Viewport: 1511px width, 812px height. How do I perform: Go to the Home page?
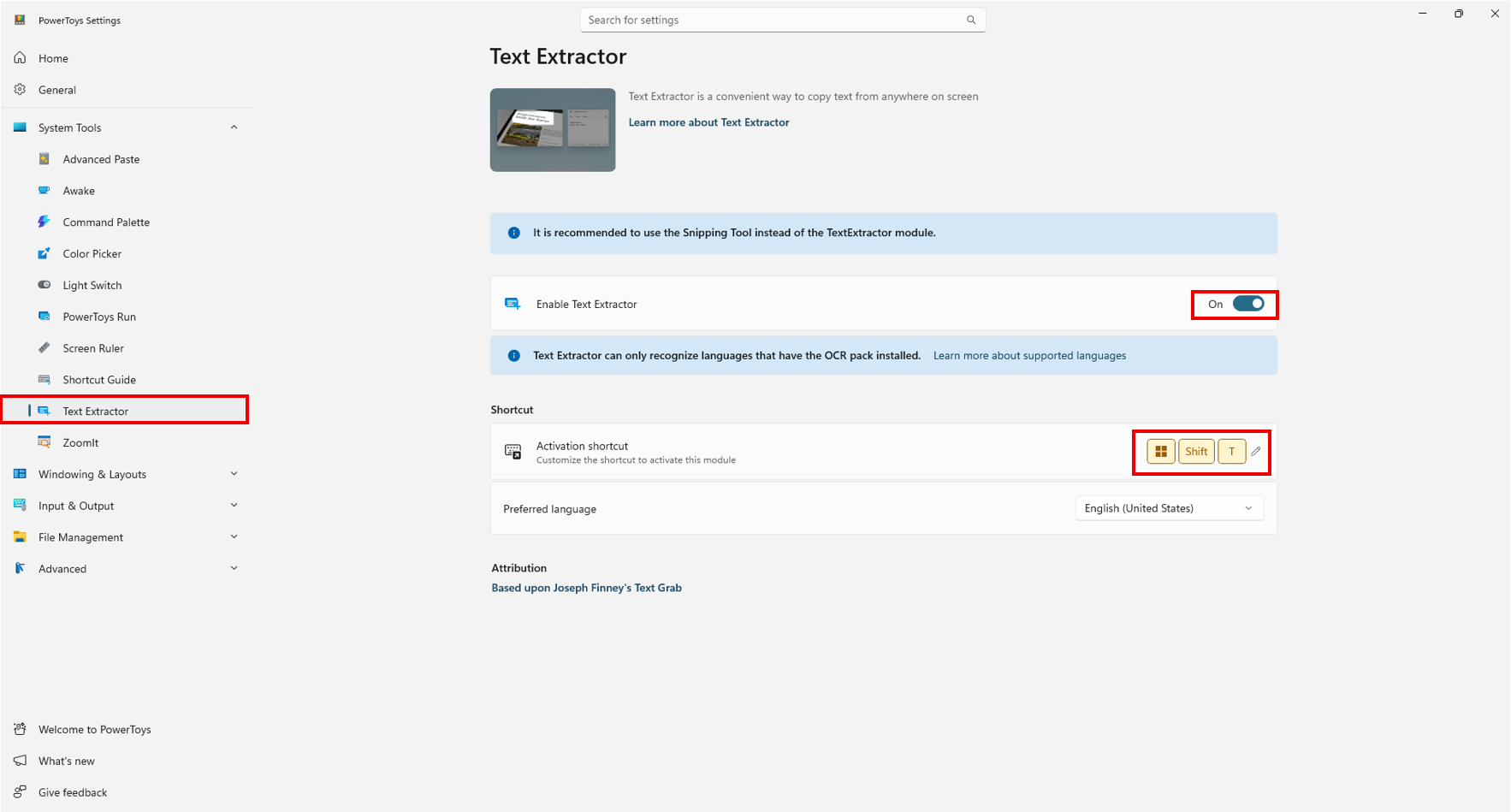click(53, 58)
